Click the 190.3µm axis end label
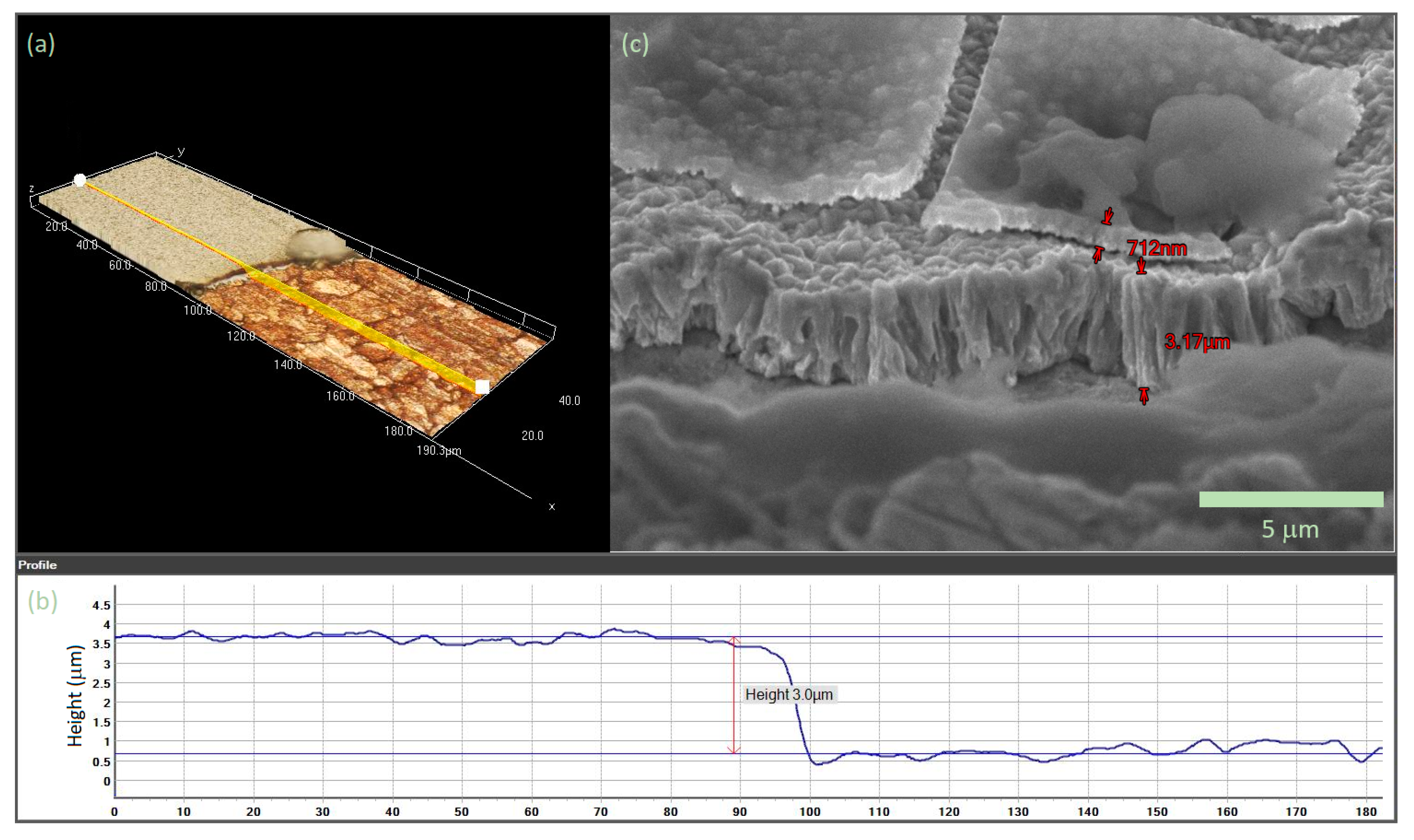Screen dimensions: 1414x840 pyautogui.click(x=439, y=451)
